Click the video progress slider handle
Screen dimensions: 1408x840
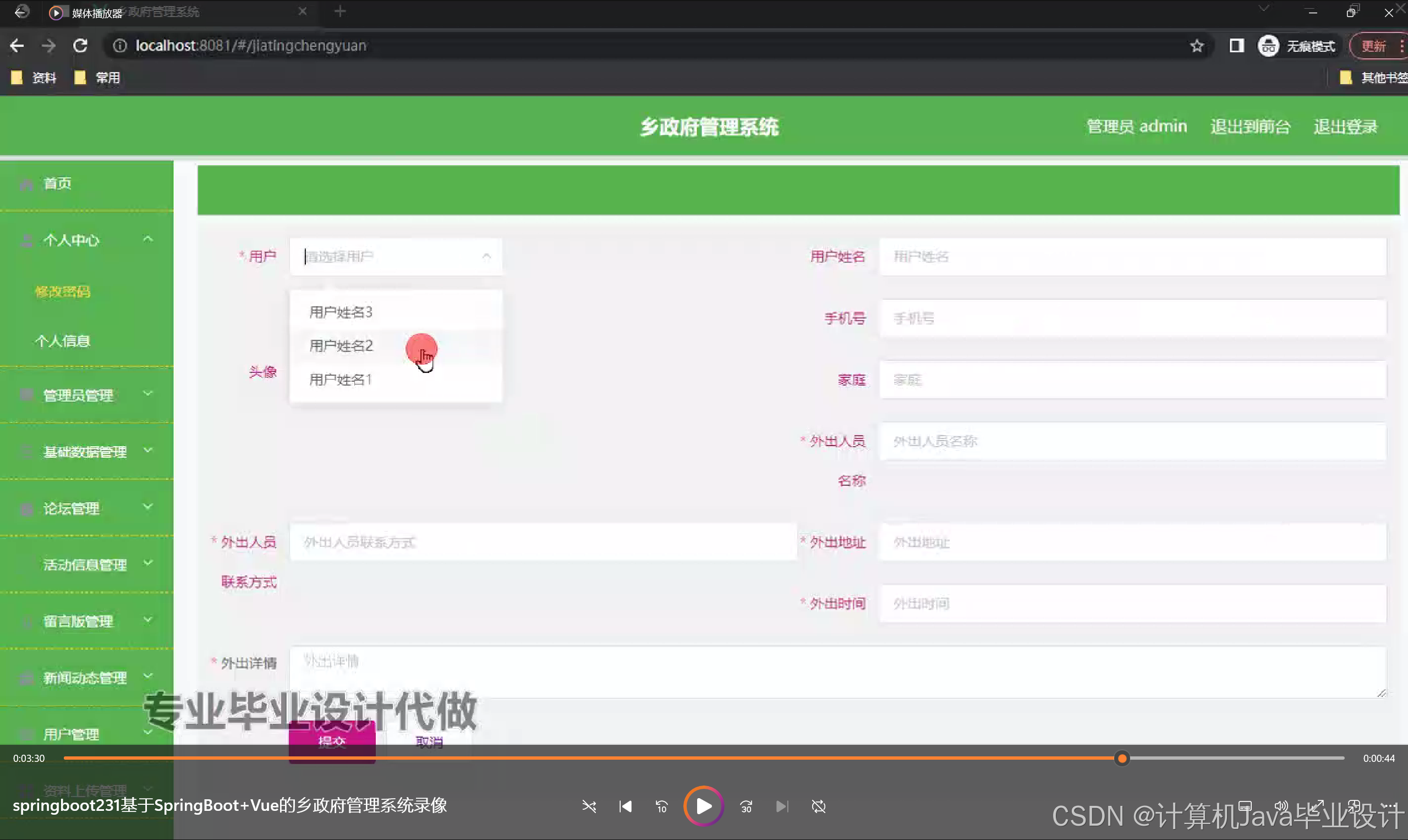click(x=1121, y=758)
